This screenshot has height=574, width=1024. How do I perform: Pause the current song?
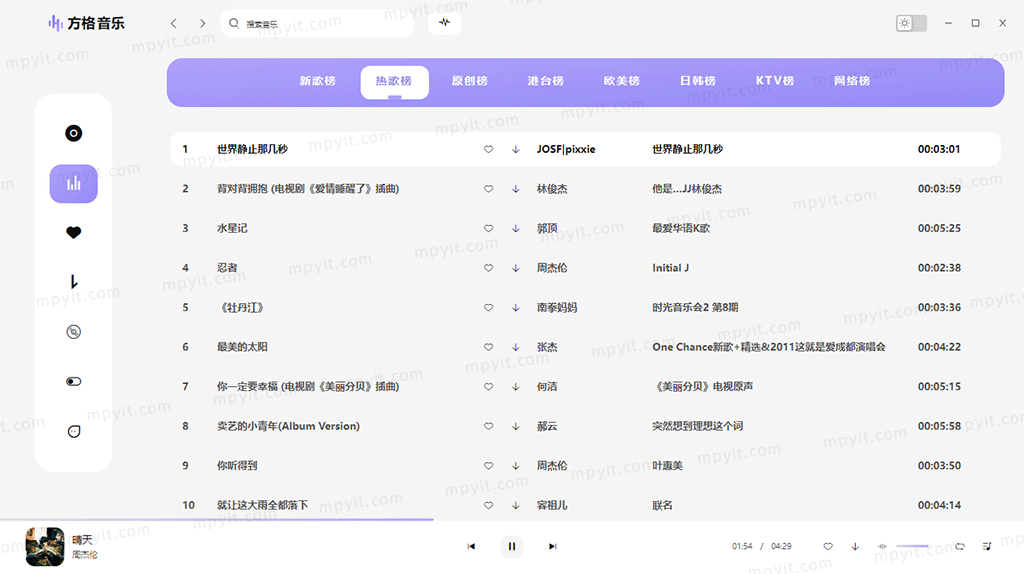(512, 547)
